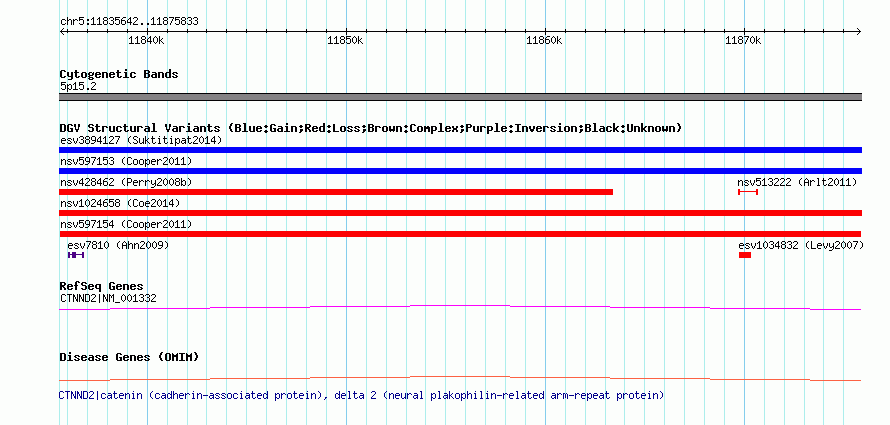Select the blue nsv597153 gain bar
890x425 pixels.
[460, 171]
